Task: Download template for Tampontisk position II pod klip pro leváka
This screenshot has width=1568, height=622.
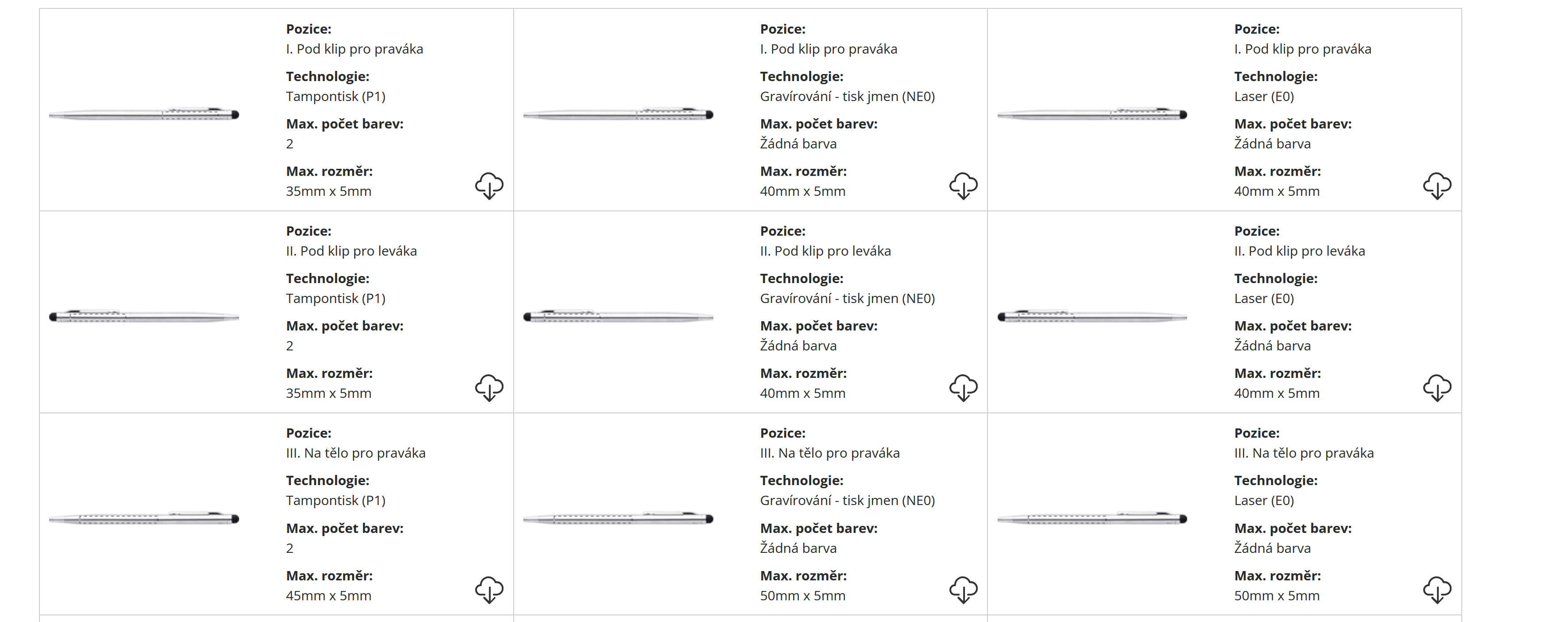Action: [x=489, y=388]
